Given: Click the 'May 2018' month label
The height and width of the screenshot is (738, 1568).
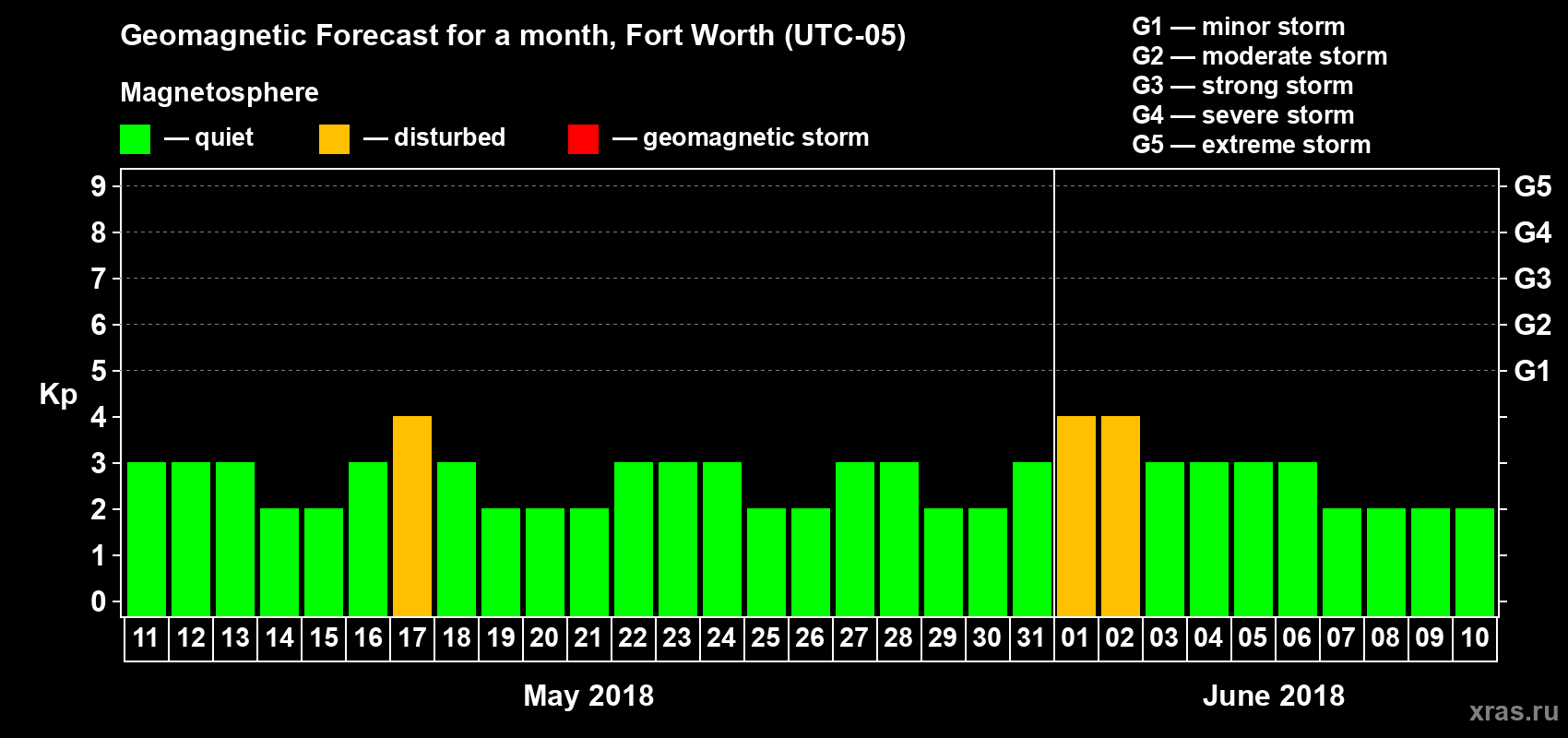Looking at the screenshot, I should [x=588, y=696].
